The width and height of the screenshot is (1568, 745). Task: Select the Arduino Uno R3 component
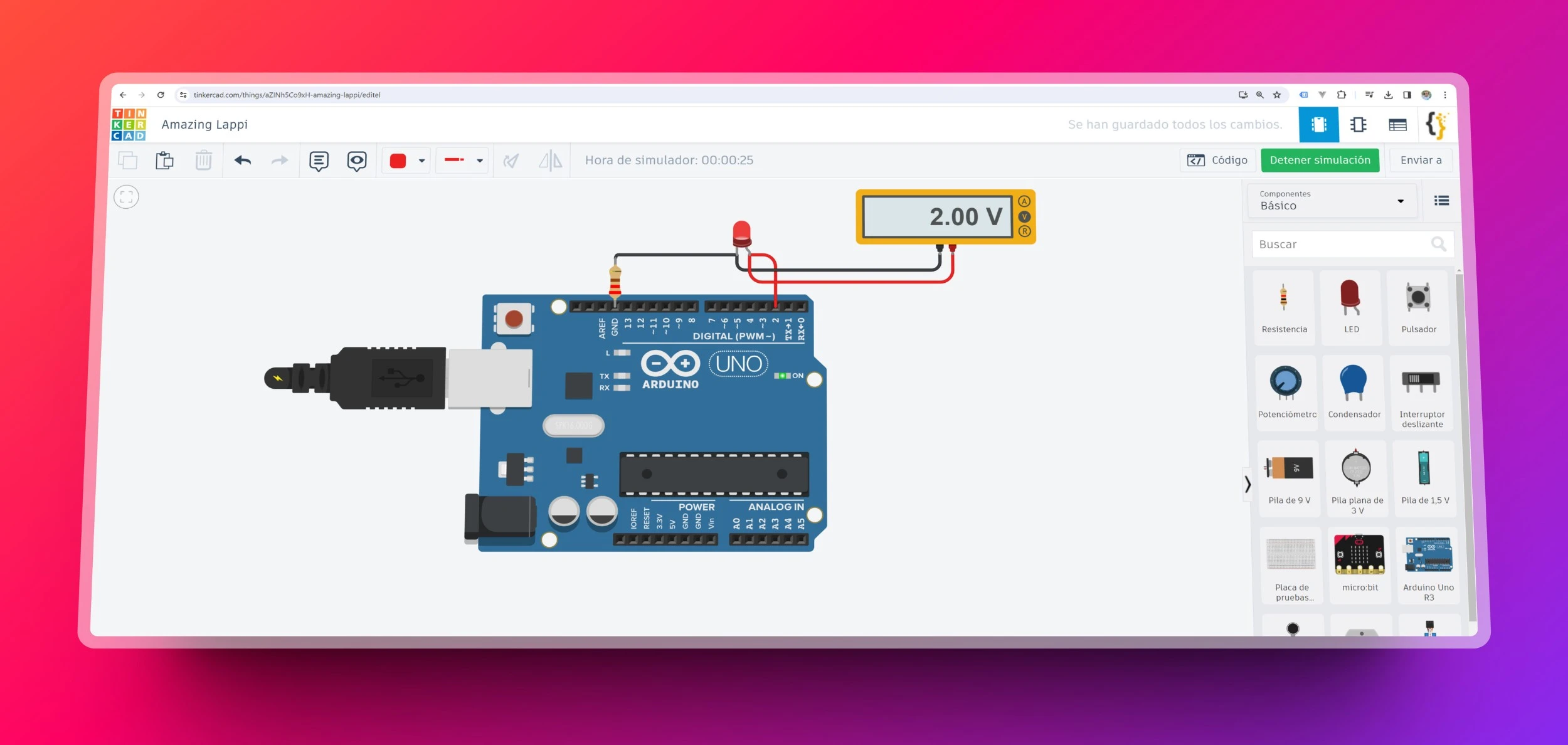click(1428, 565)
